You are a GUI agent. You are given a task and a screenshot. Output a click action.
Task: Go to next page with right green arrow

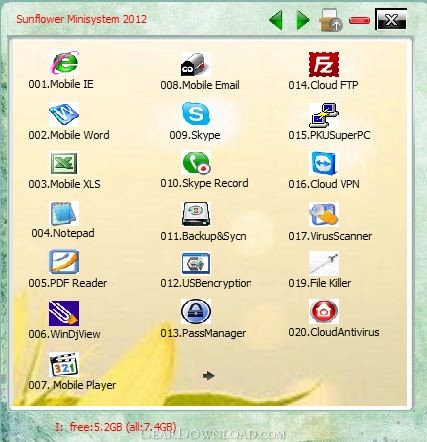(x=303, y=20)
